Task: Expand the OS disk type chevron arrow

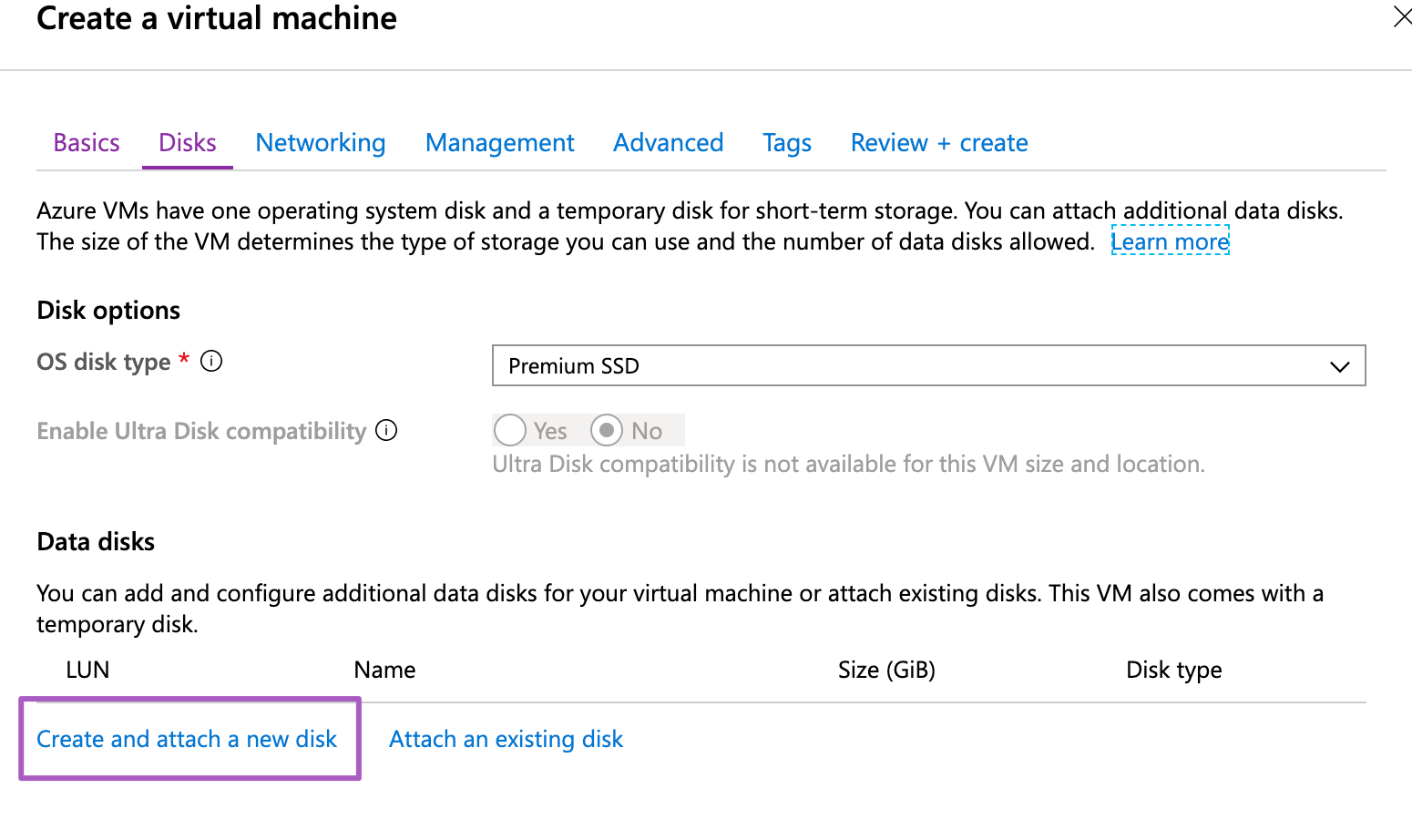Action: (1338, 366)
